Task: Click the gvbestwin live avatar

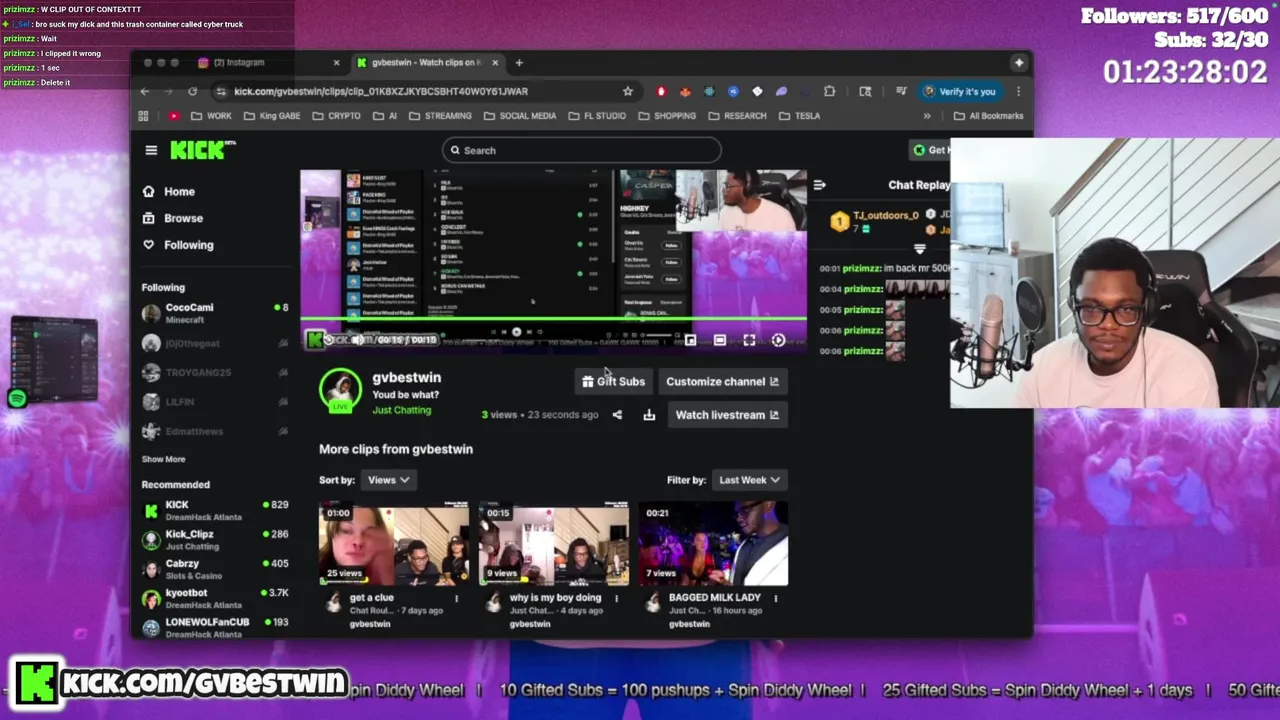Action: click(x=340, y=390)
